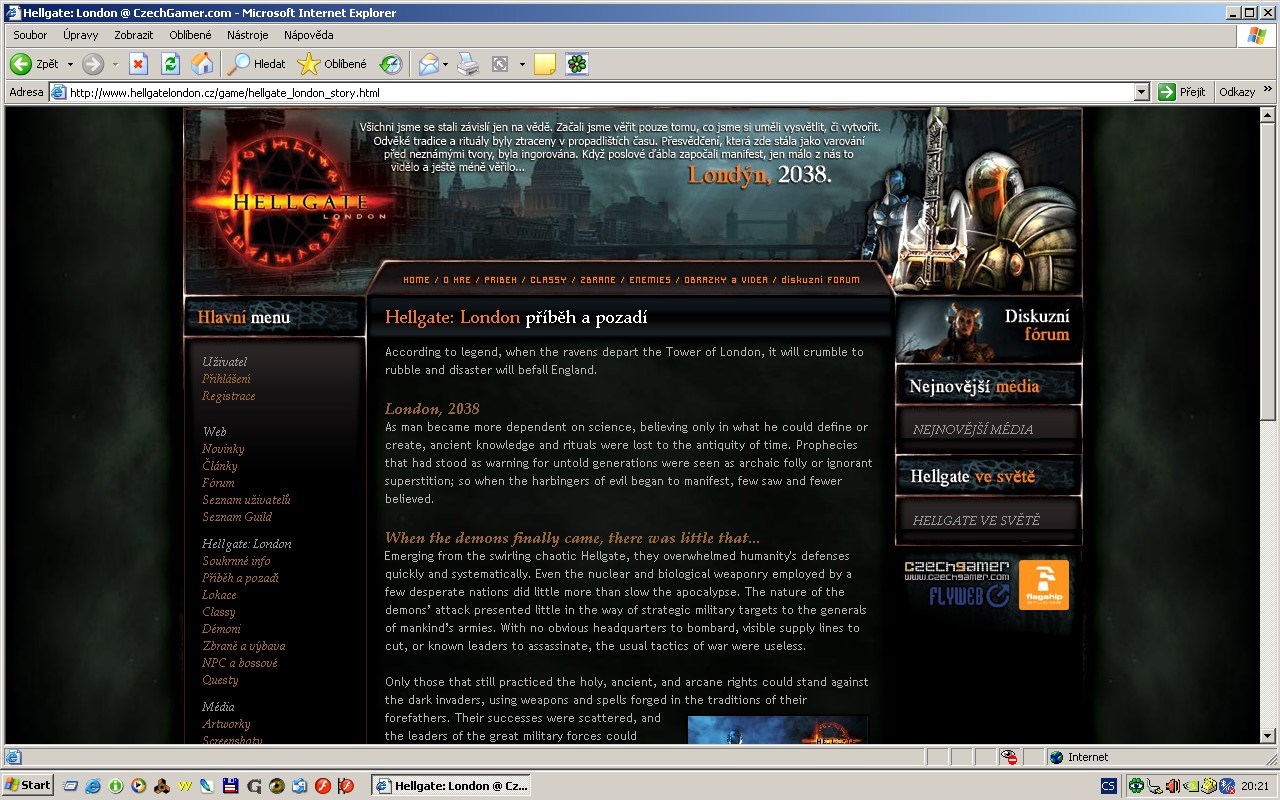Viewport: 1280px width, 800px height.
Task: Expand the address bar dropdown
Action: (x=1142, y=92)
